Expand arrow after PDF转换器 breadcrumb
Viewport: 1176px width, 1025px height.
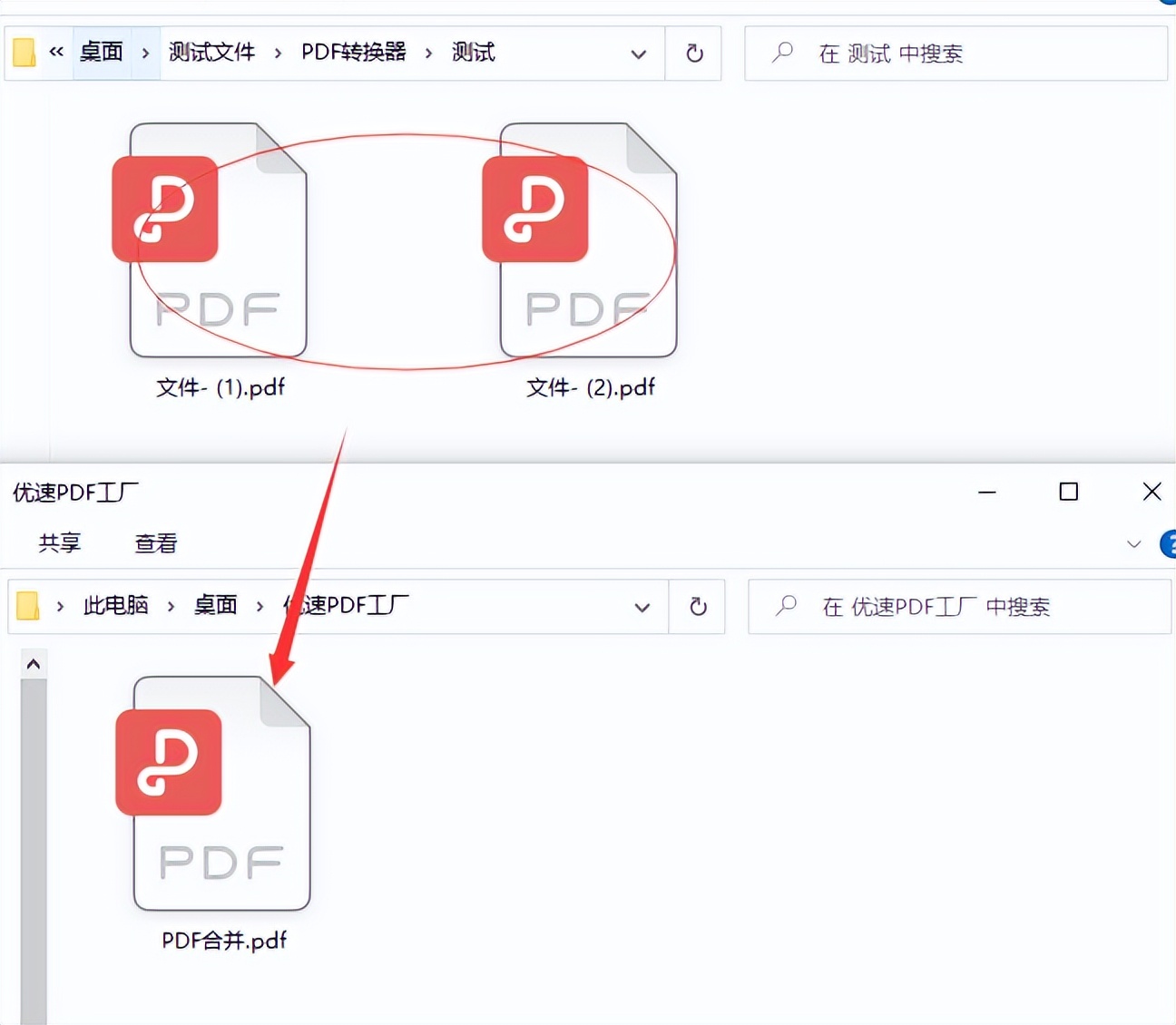(428, 53)
